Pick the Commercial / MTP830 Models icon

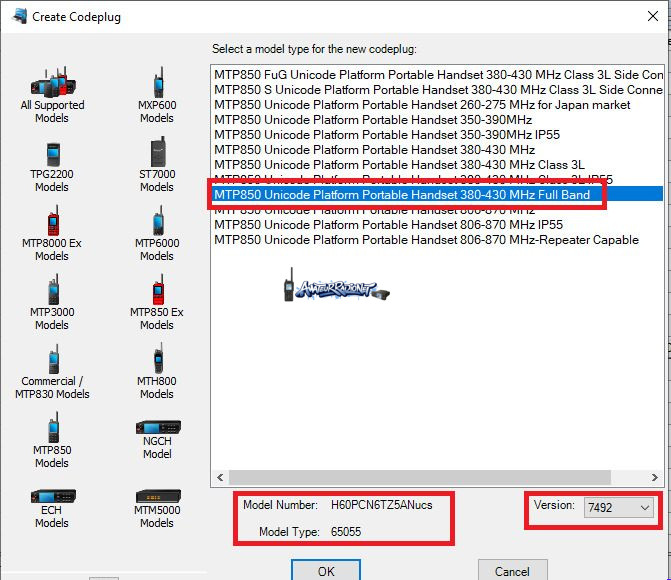click(x=52, y=372)
